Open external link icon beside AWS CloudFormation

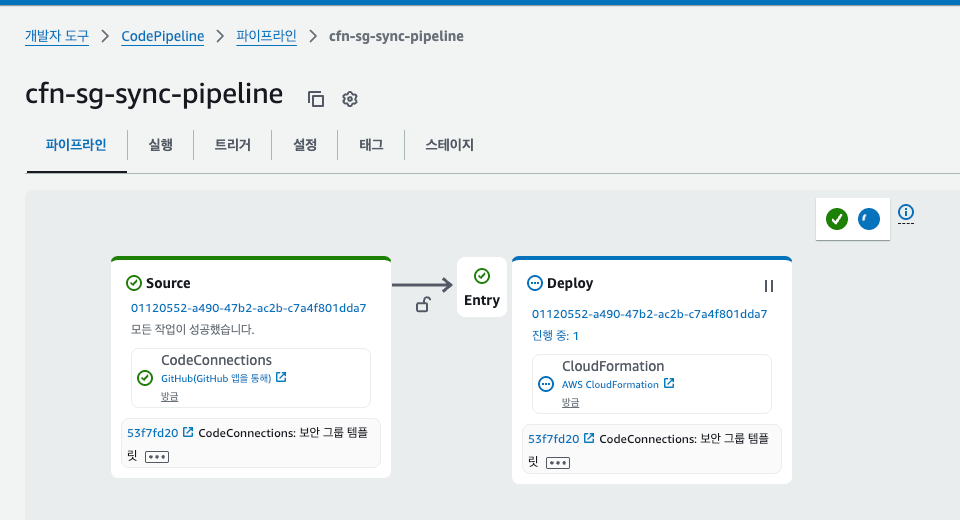pos(669,383)
